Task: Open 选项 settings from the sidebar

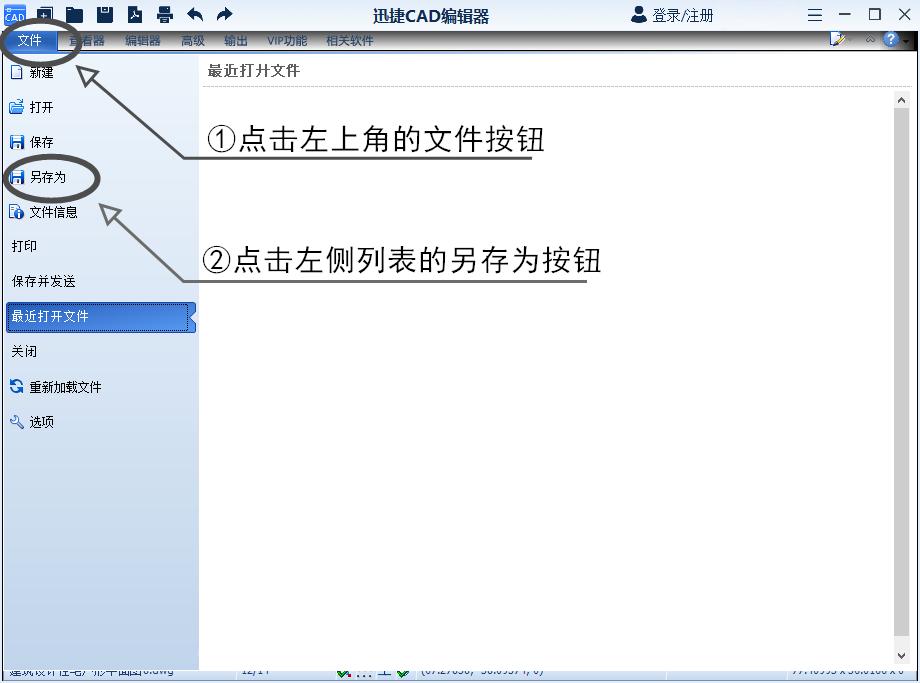Action: click(41, 421)
